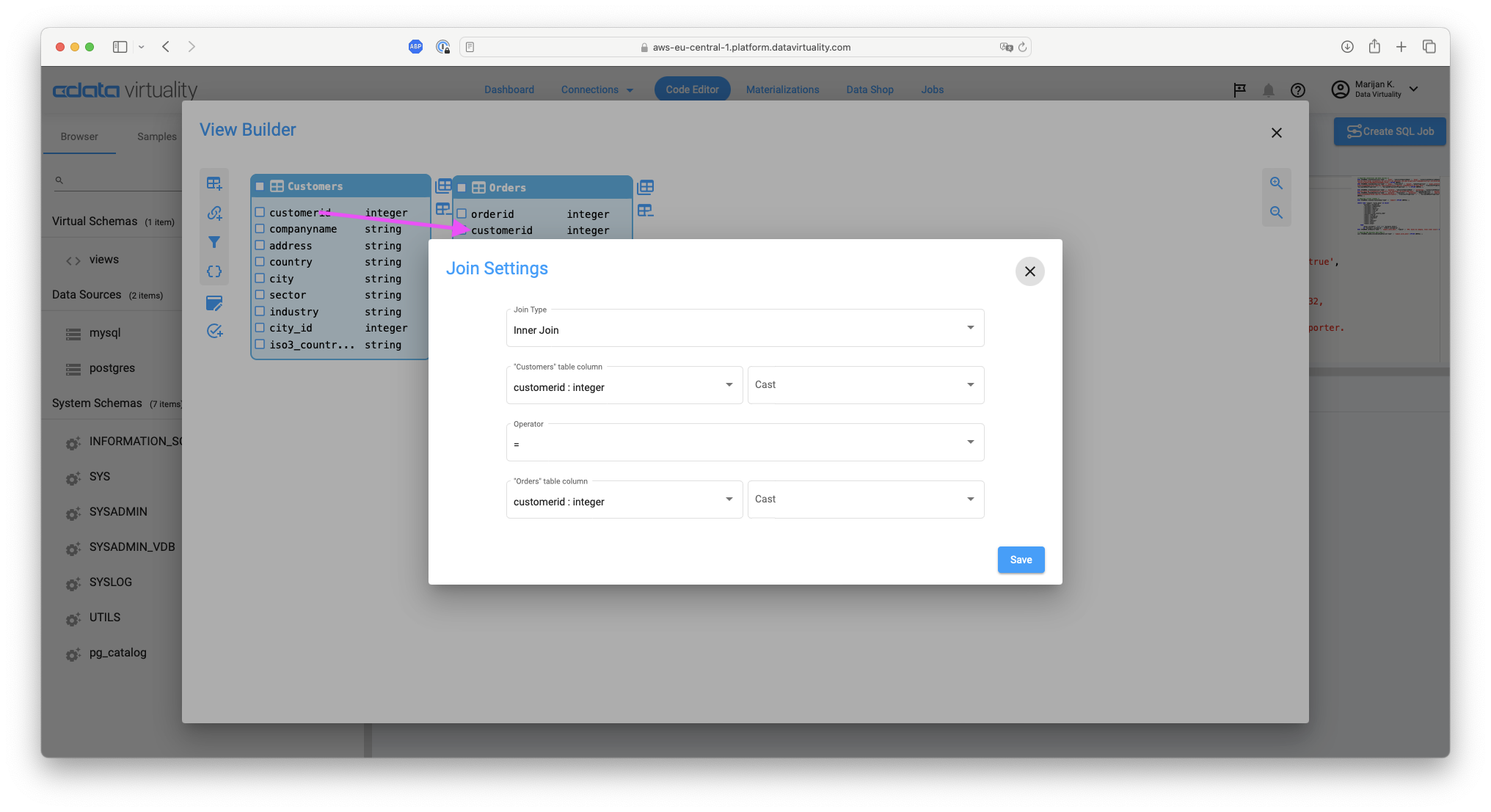Open the edit annotation tool
Viewport: 1491px width, 812px height.
[214, 303]
